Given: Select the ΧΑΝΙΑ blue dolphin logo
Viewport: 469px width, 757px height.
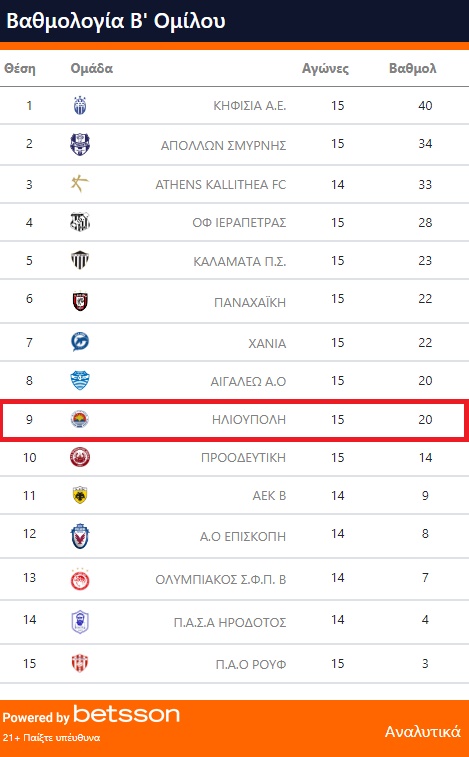Looking at the screenshot, I should click(80, 342).
